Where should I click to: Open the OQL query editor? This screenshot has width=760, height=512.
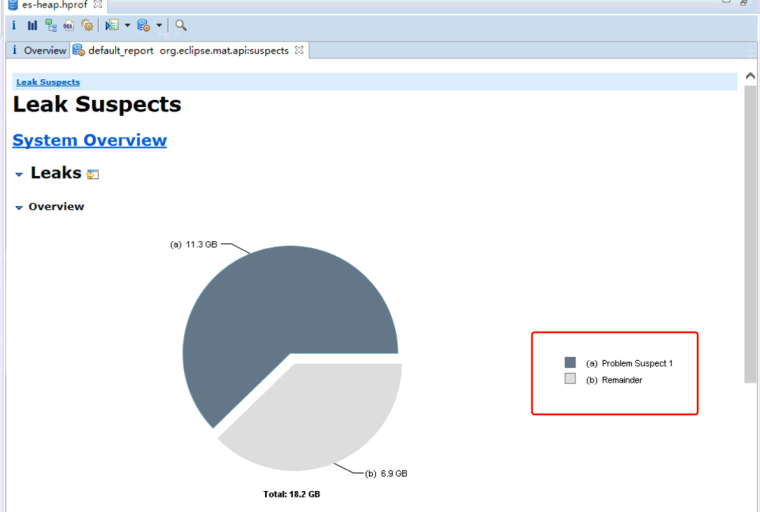69,25
